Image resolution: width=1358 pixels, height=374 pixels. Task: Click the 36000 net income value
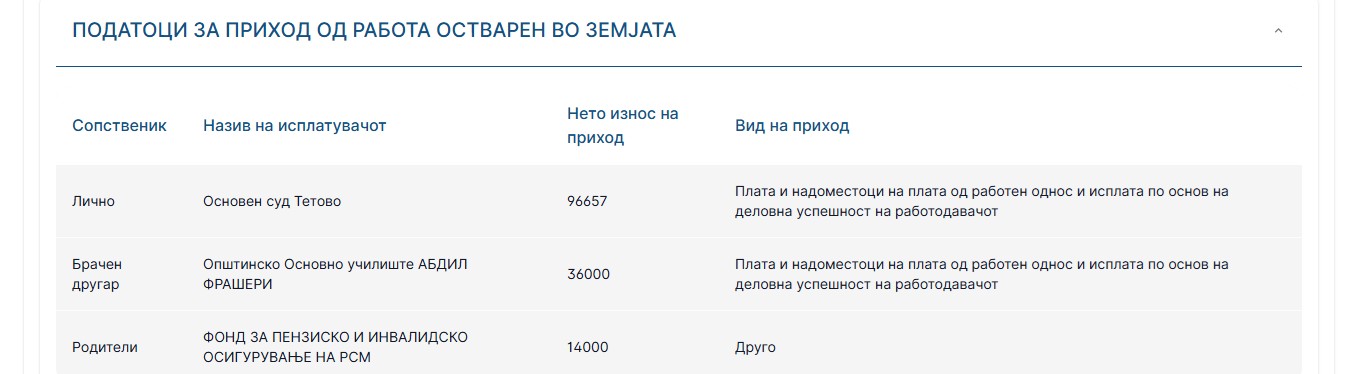point(588,274)
